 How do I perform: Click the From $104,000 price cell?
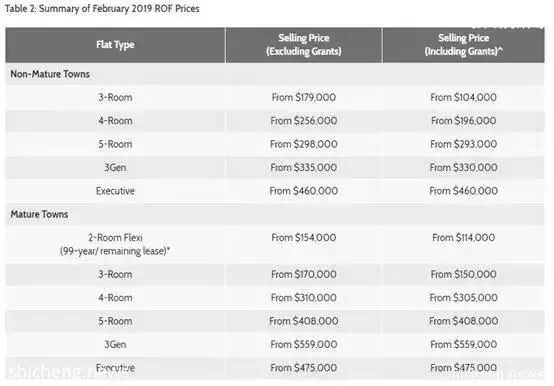464,97
